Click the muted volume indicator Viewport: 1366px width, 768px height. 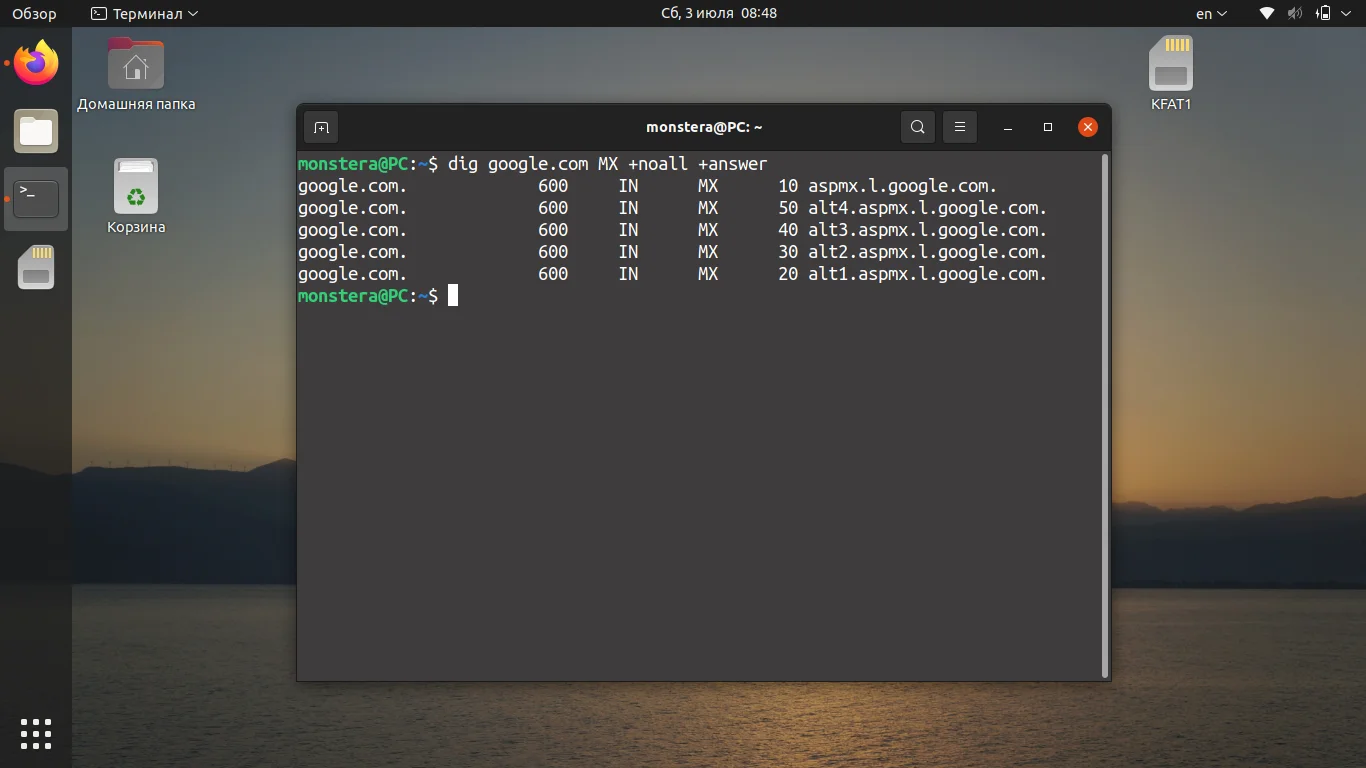click(1295, 13)
